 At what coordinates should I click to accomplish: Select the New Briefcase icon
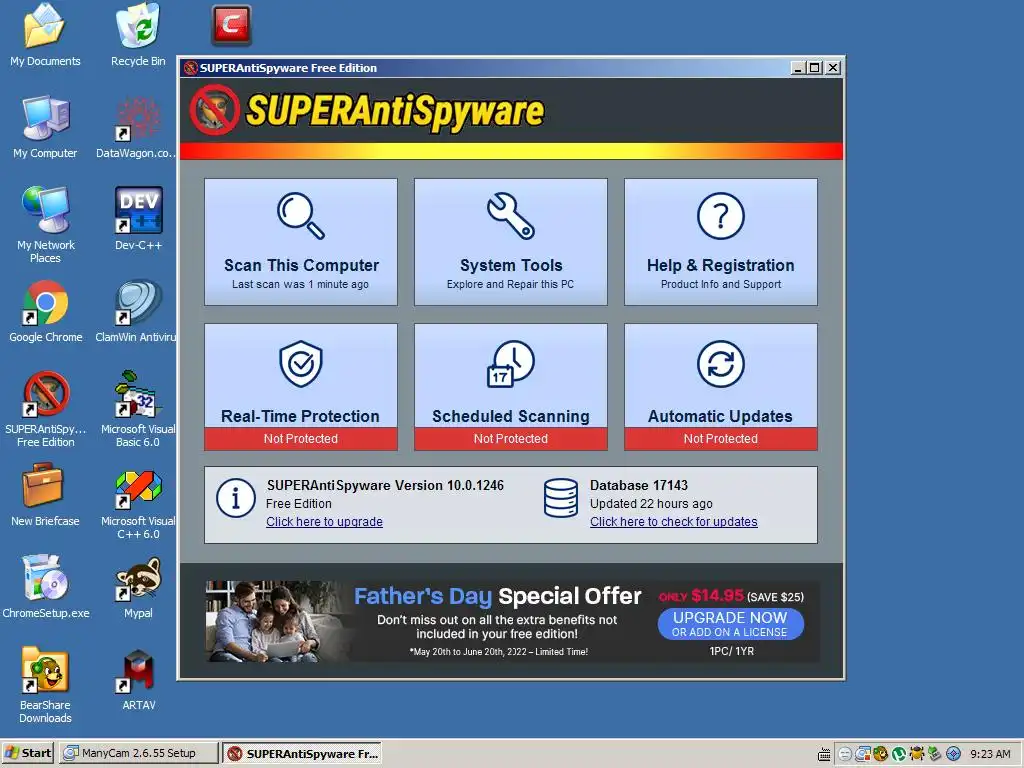43,486
